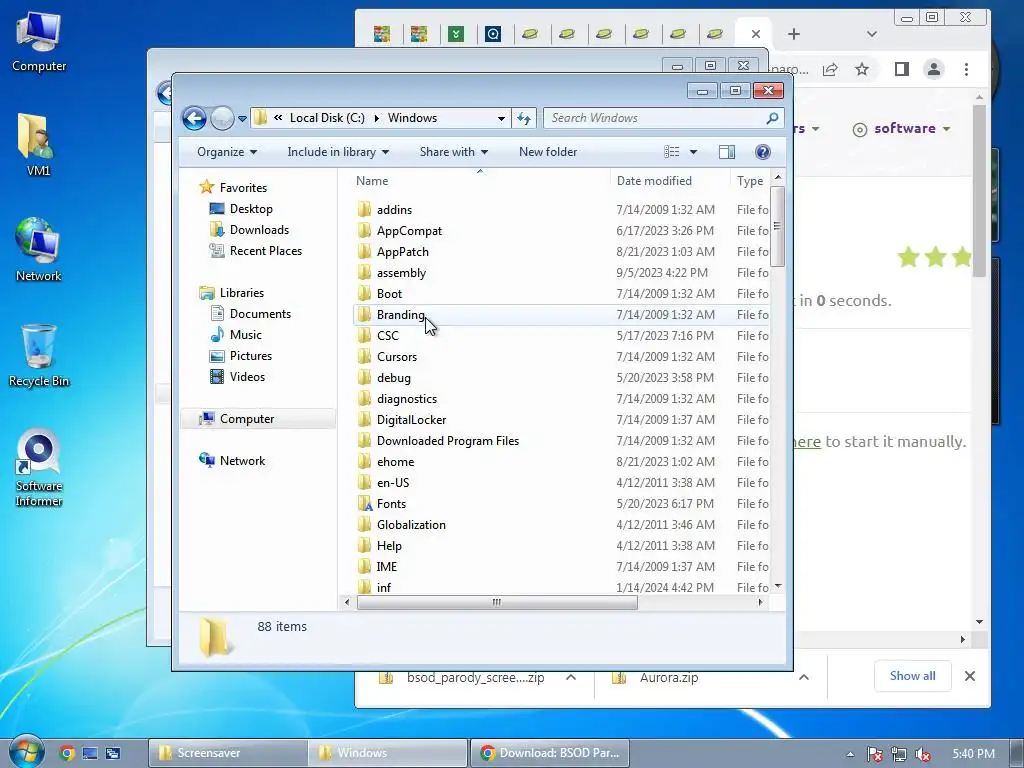The height and width of the screenshot is (768, 1024).
Task: Create a New folder
Action: tap(548, 152)
